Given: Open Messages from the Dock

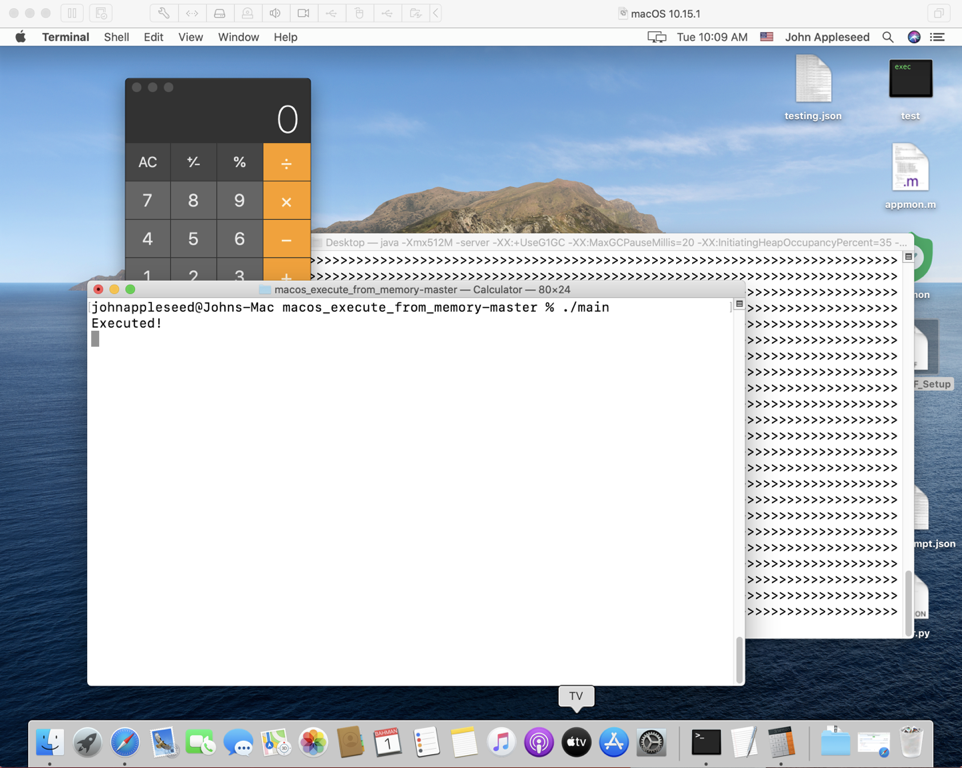Looking at the screenshot, I should pyautogui.click(x=237, y=742).
